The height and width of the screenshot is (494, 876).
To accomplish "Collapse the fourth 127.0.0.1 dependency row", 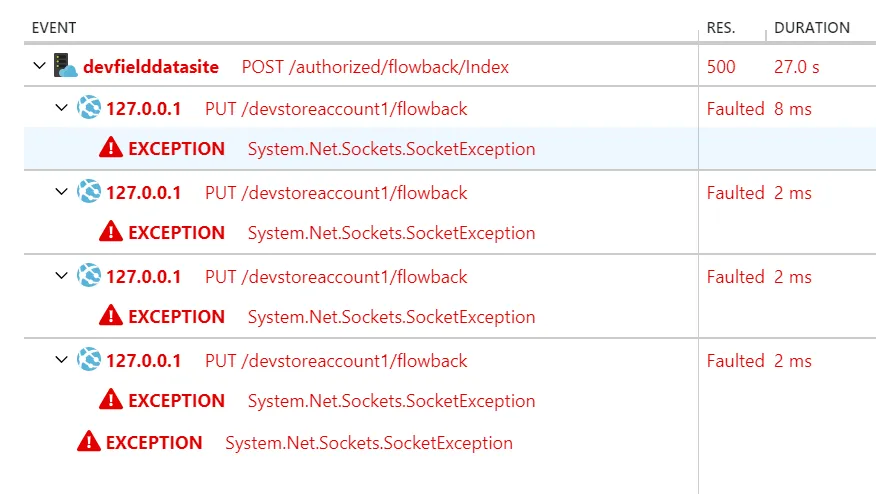I will coord(61,360).
